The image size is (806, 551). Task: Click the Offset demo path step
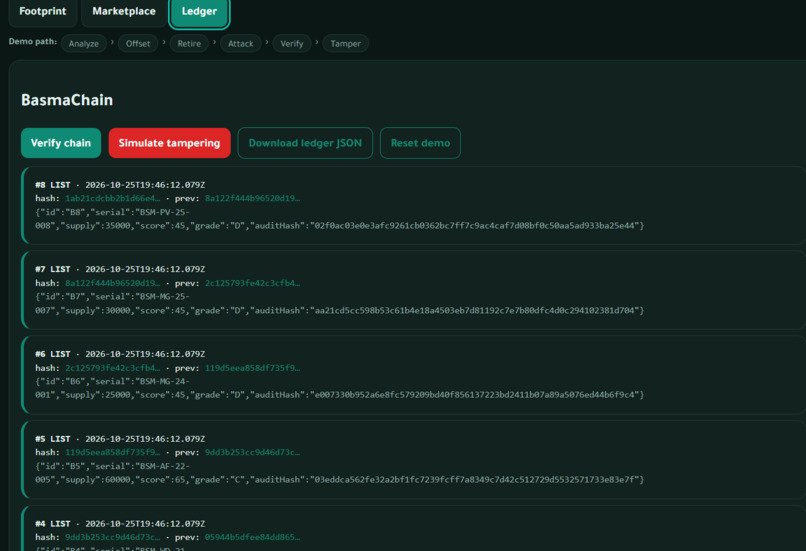[x=138, y=44]
